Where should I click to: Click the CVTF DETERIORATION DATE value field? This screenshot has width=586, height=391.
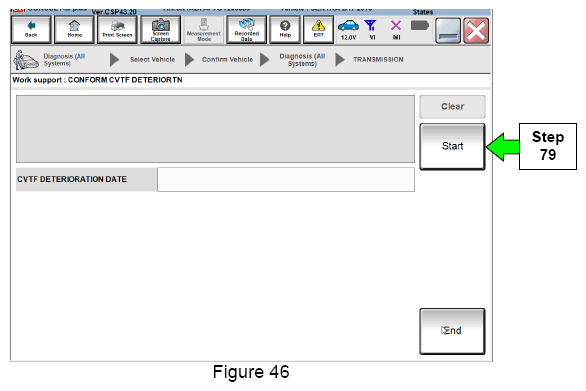[286, 179]
